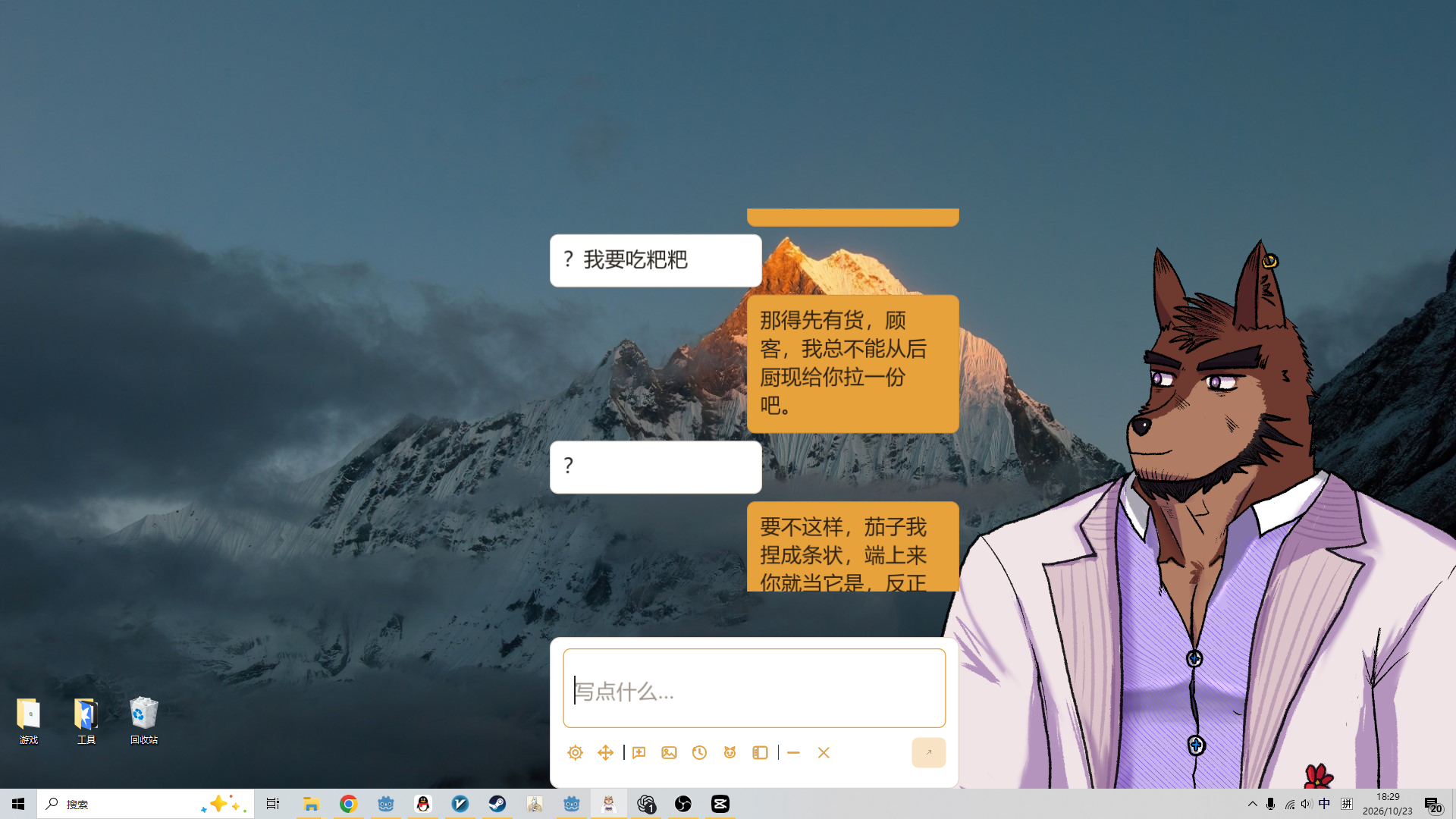This screenshot has height=819, width=1456.
Task: Open File Explorer from taskbar
Action: (311, 804)
